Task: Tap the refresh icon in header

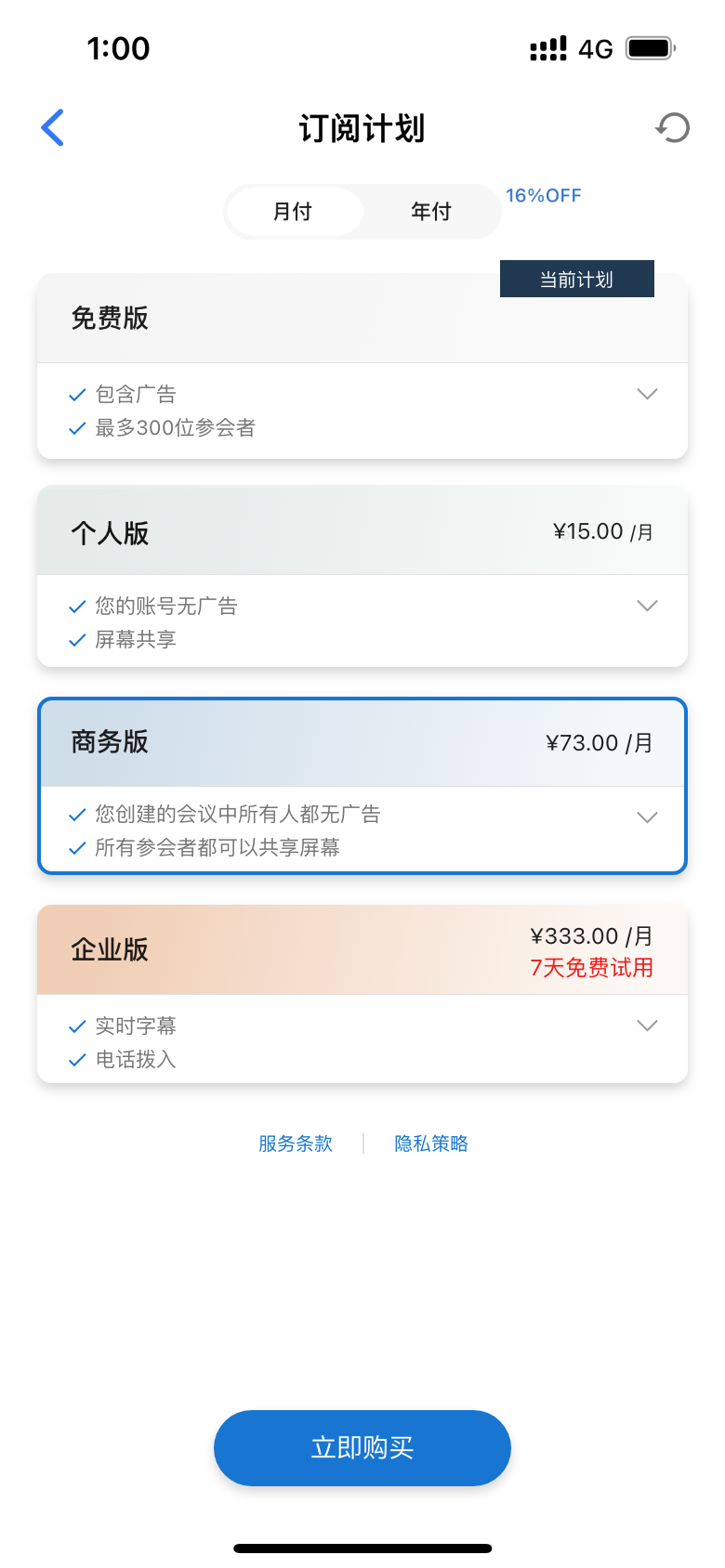Action: (x=672, y=128)
